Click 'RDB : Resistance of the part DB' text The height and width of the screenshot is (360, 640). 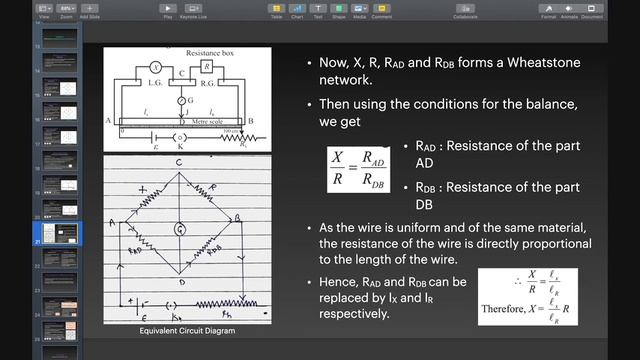(498, 196)
